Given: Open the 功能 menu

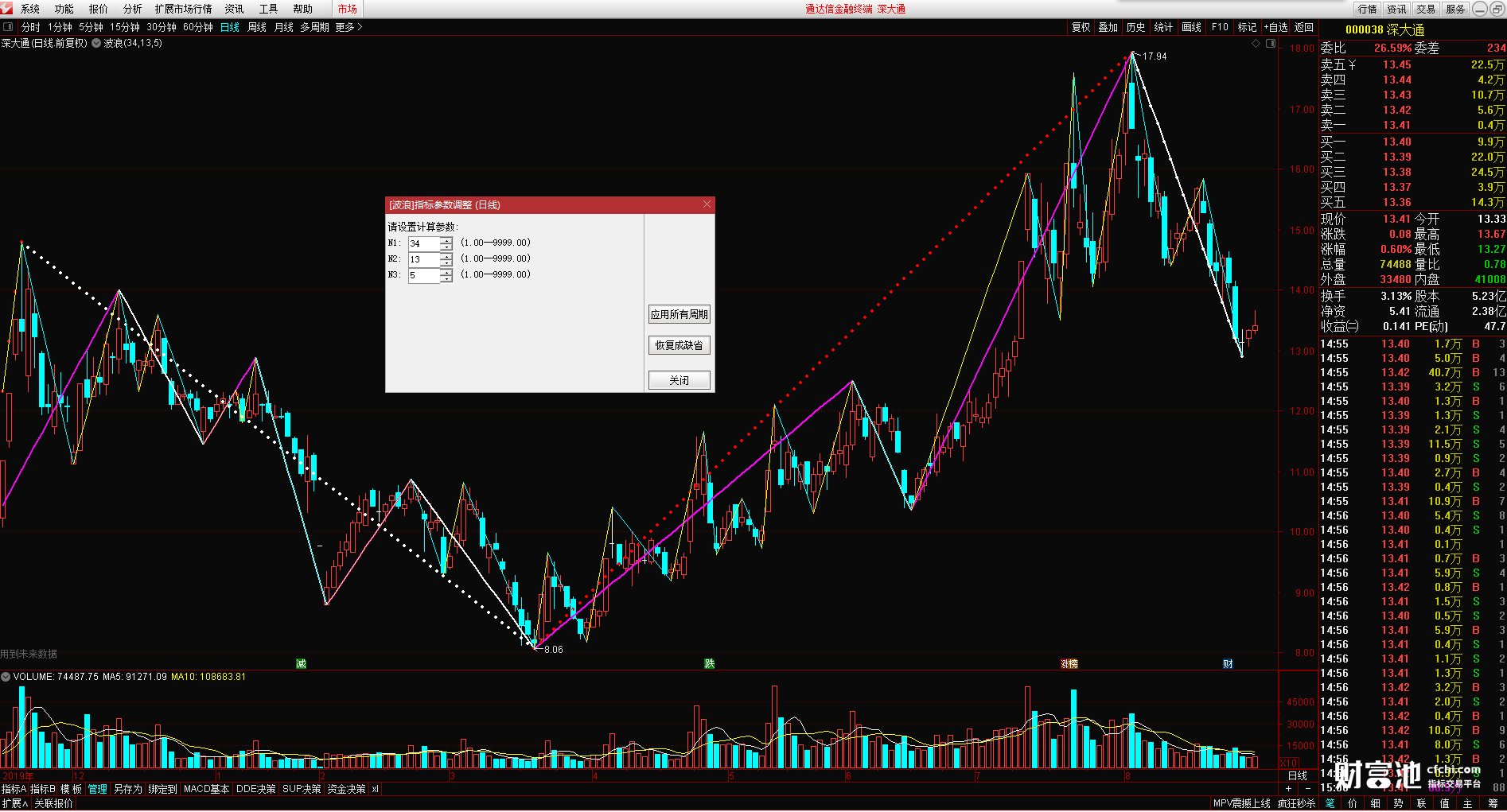Looking at the screenshot, I should coord(64,9).
